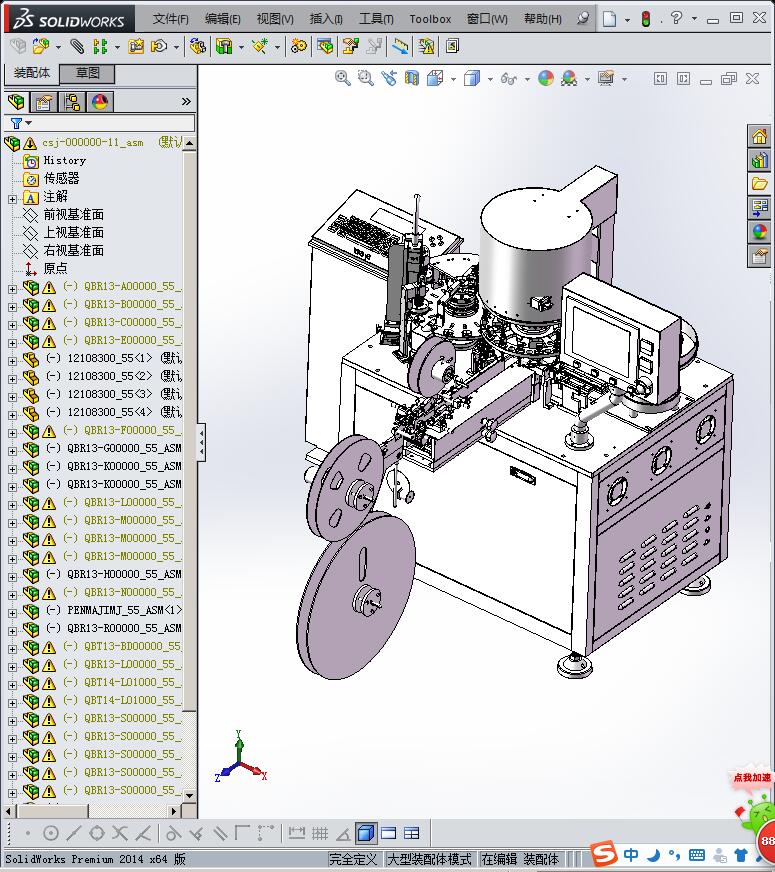Open the 工具 (Tools) menu
This screenshot has width=775, height=872.
(x=376, y=19)
